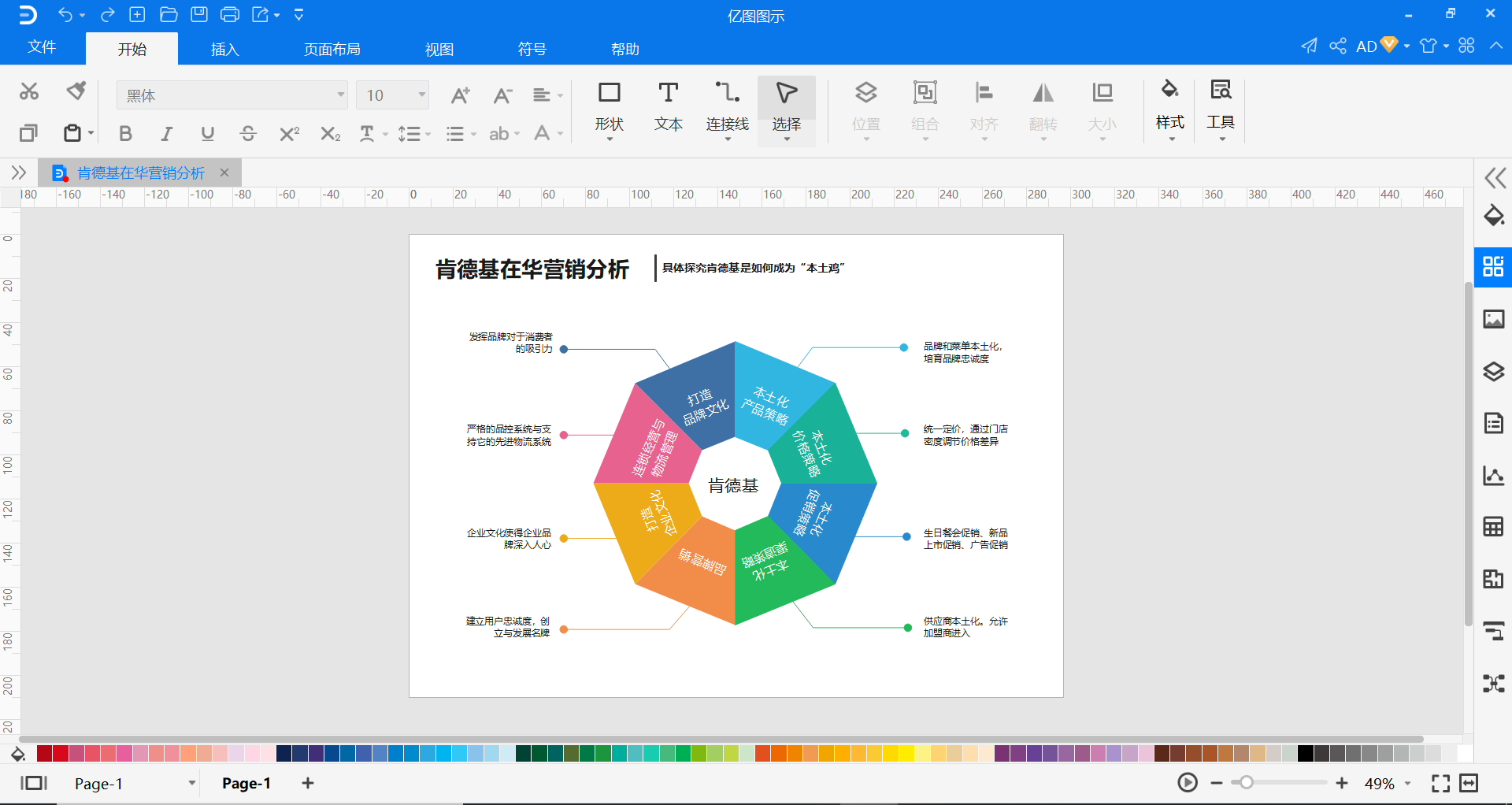Open the Tools (工具) menu button

point(1220,109)
